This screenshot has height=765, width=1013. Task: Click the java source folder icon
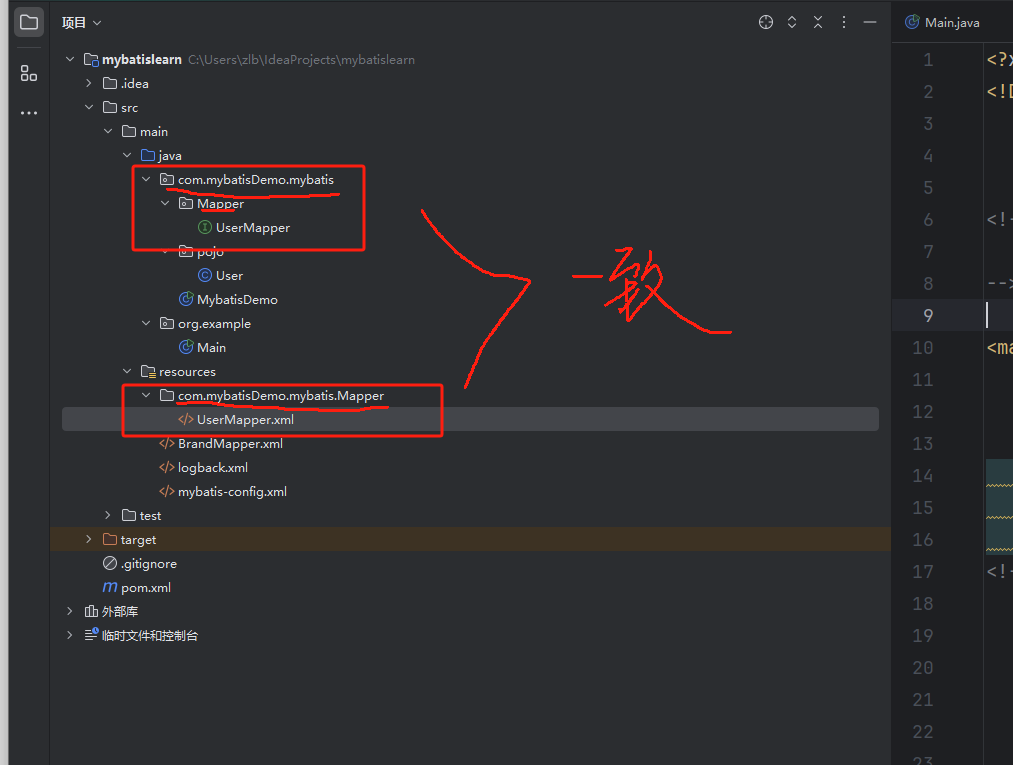pos(148,155)
